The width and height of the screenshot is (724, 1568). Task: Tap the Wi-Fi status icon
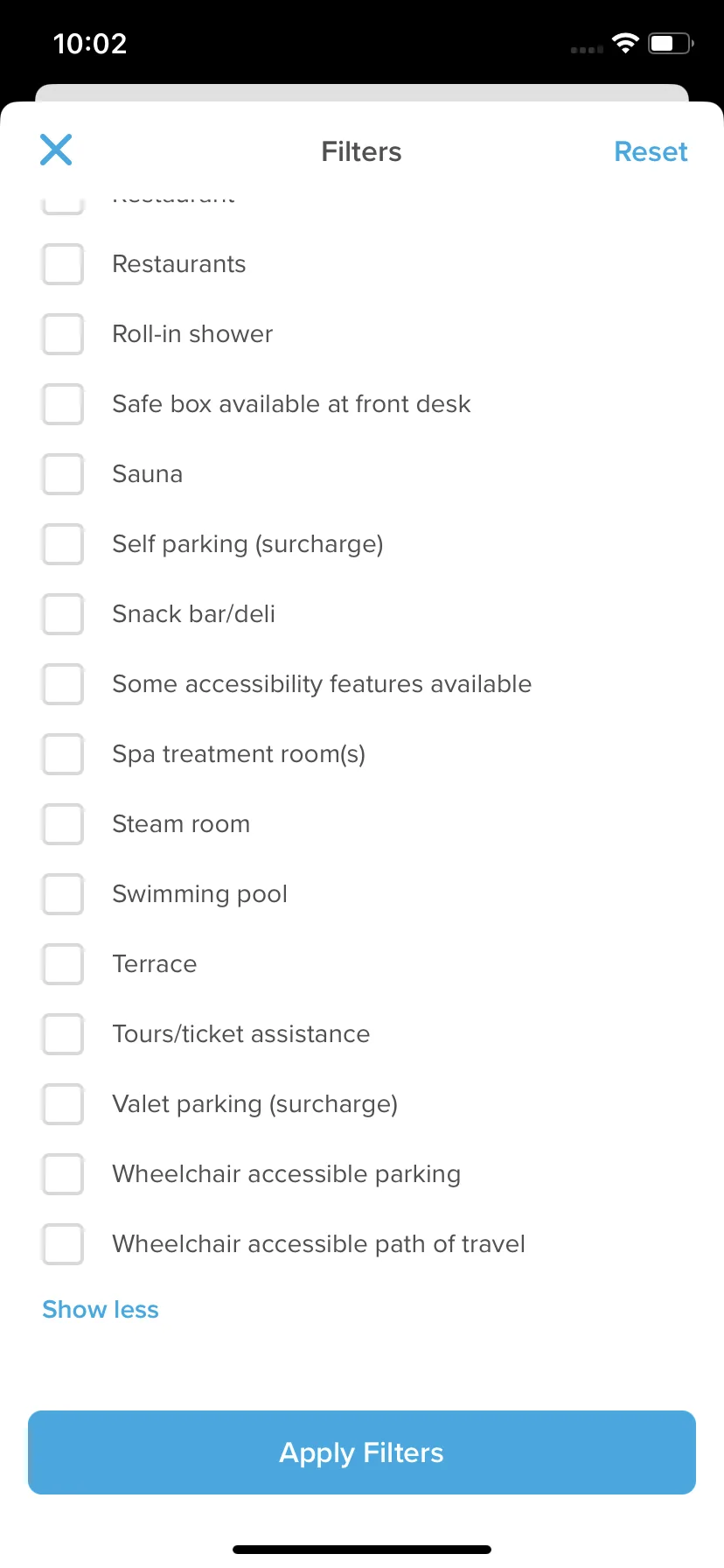pyautogui.click(x=625, y=43)
